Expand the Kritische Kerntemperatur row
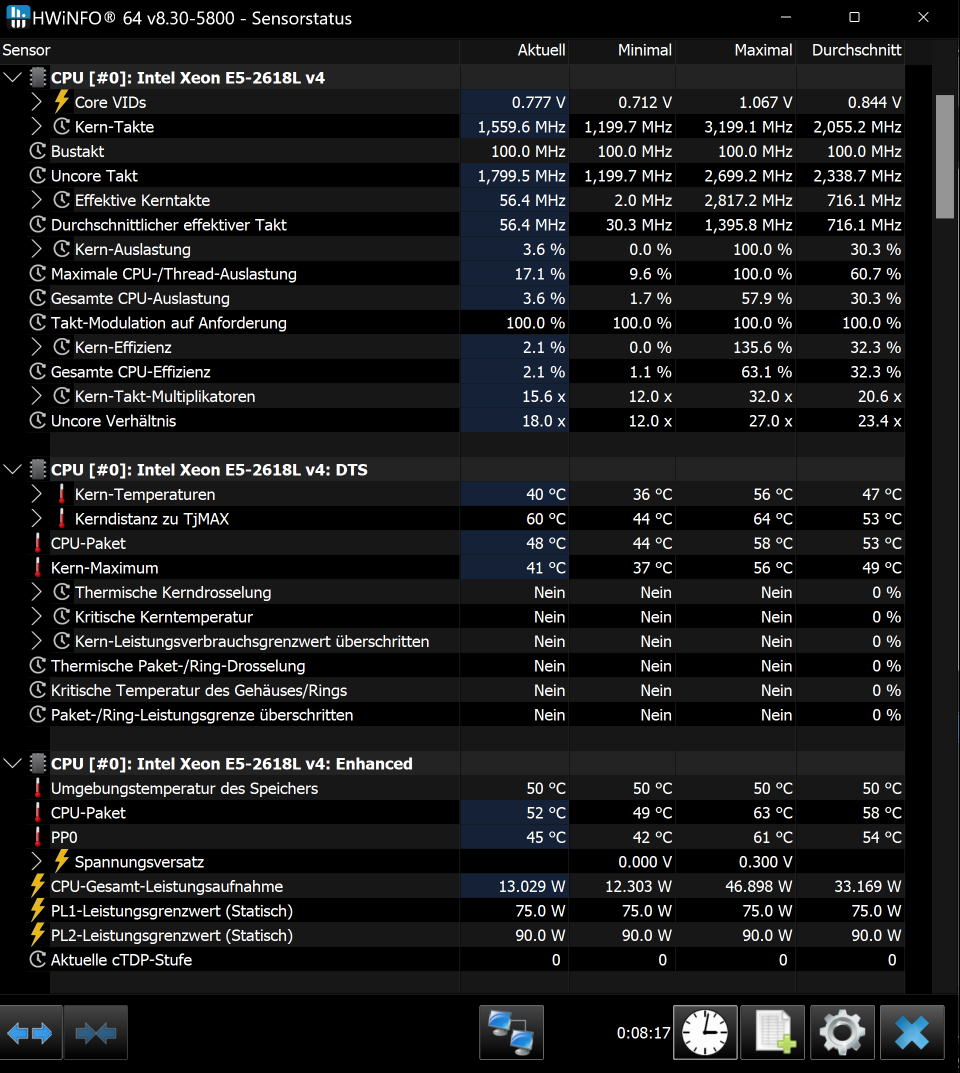960x1073 pixels. (36, 617)
